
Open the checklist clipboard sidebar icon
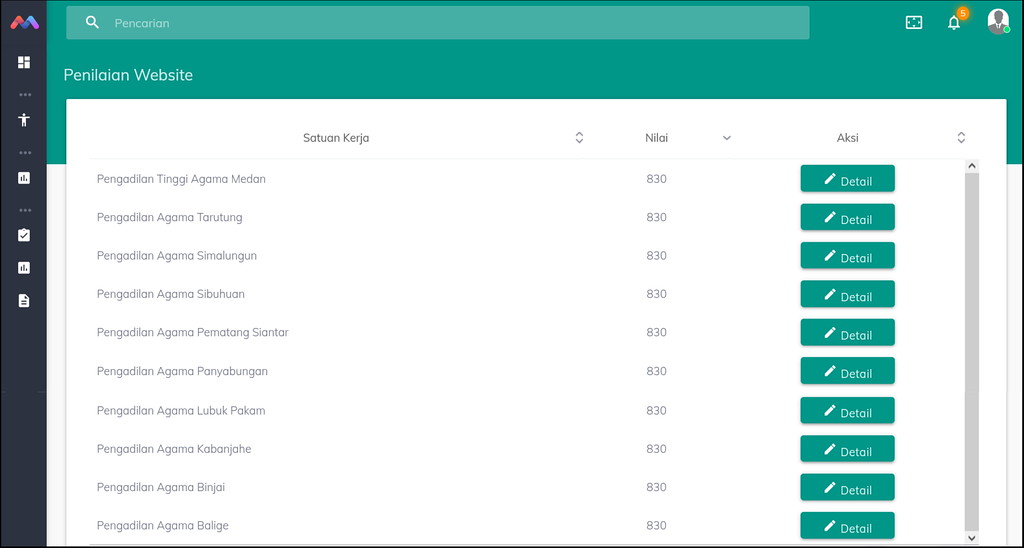(x=24, y=234)
